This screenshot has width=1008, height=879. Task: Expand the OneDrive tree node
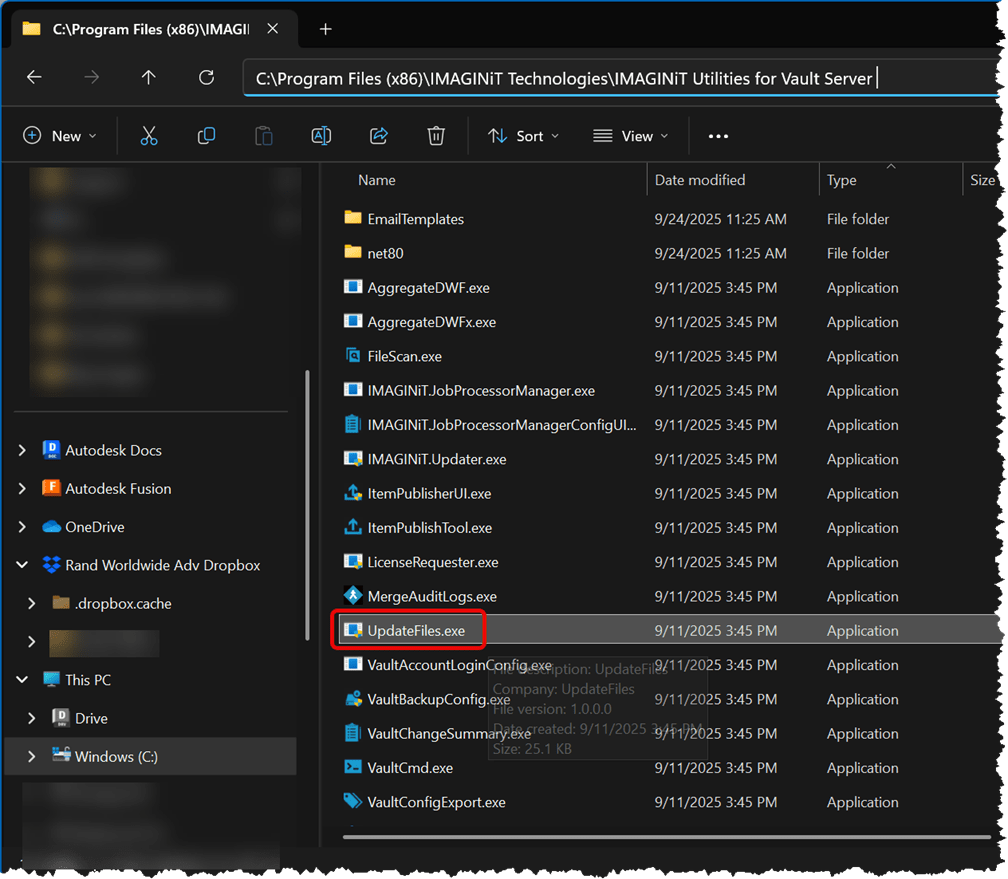click(x=22, y=527)
